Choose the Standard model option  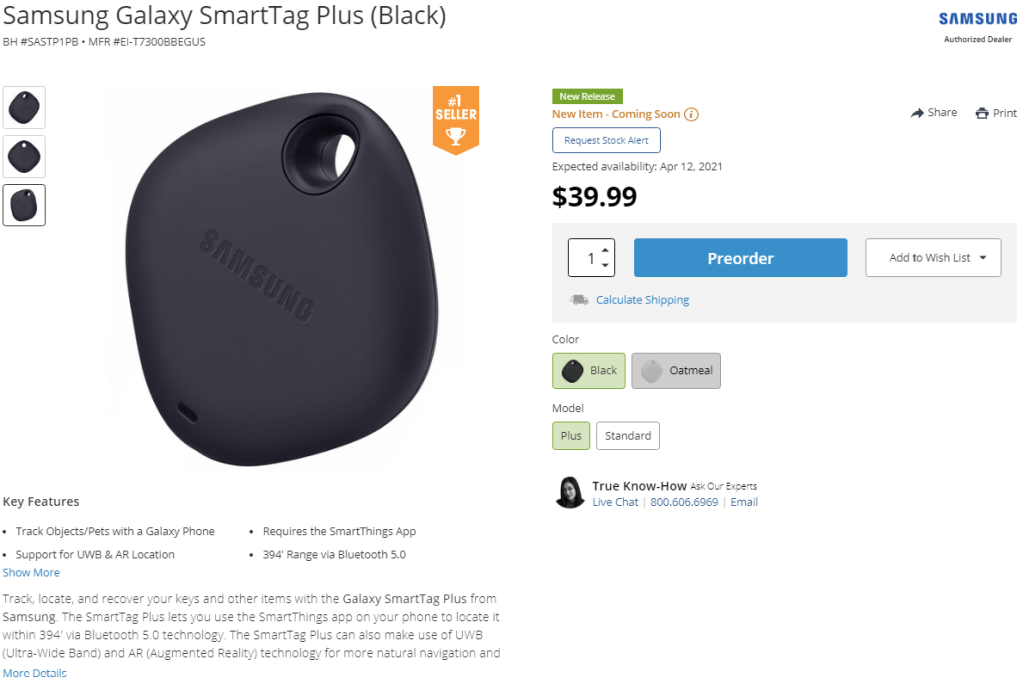[x=628, y=436]
